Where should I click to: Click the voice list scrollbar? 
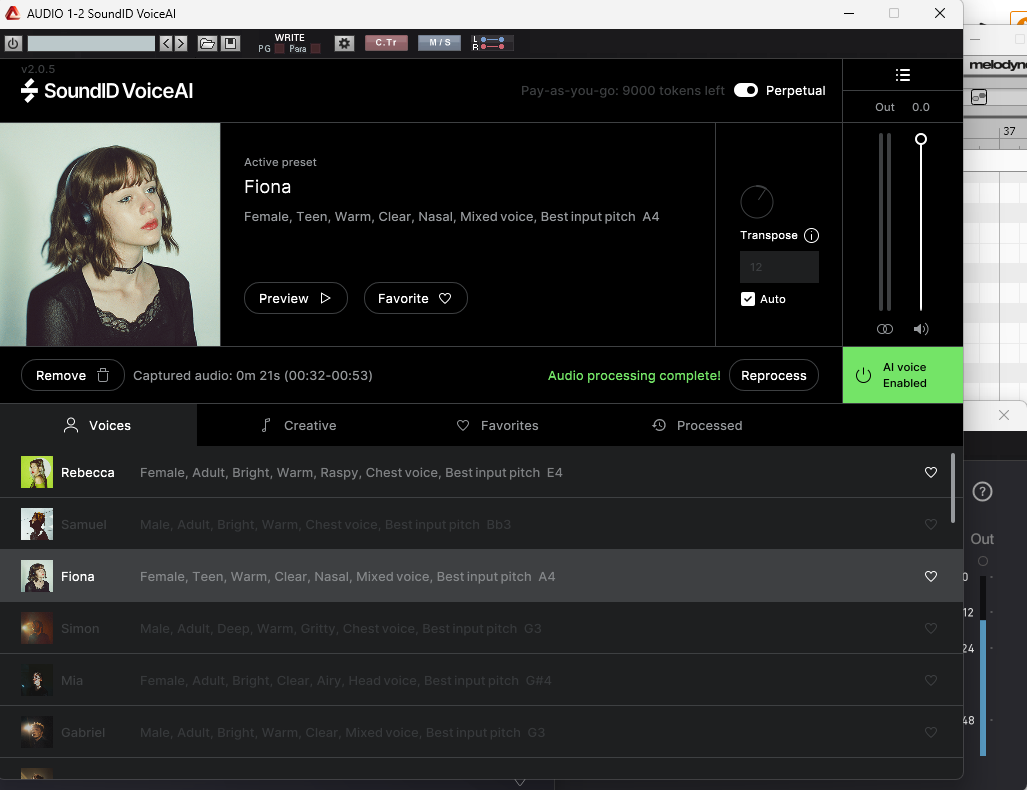click(952, 487)
